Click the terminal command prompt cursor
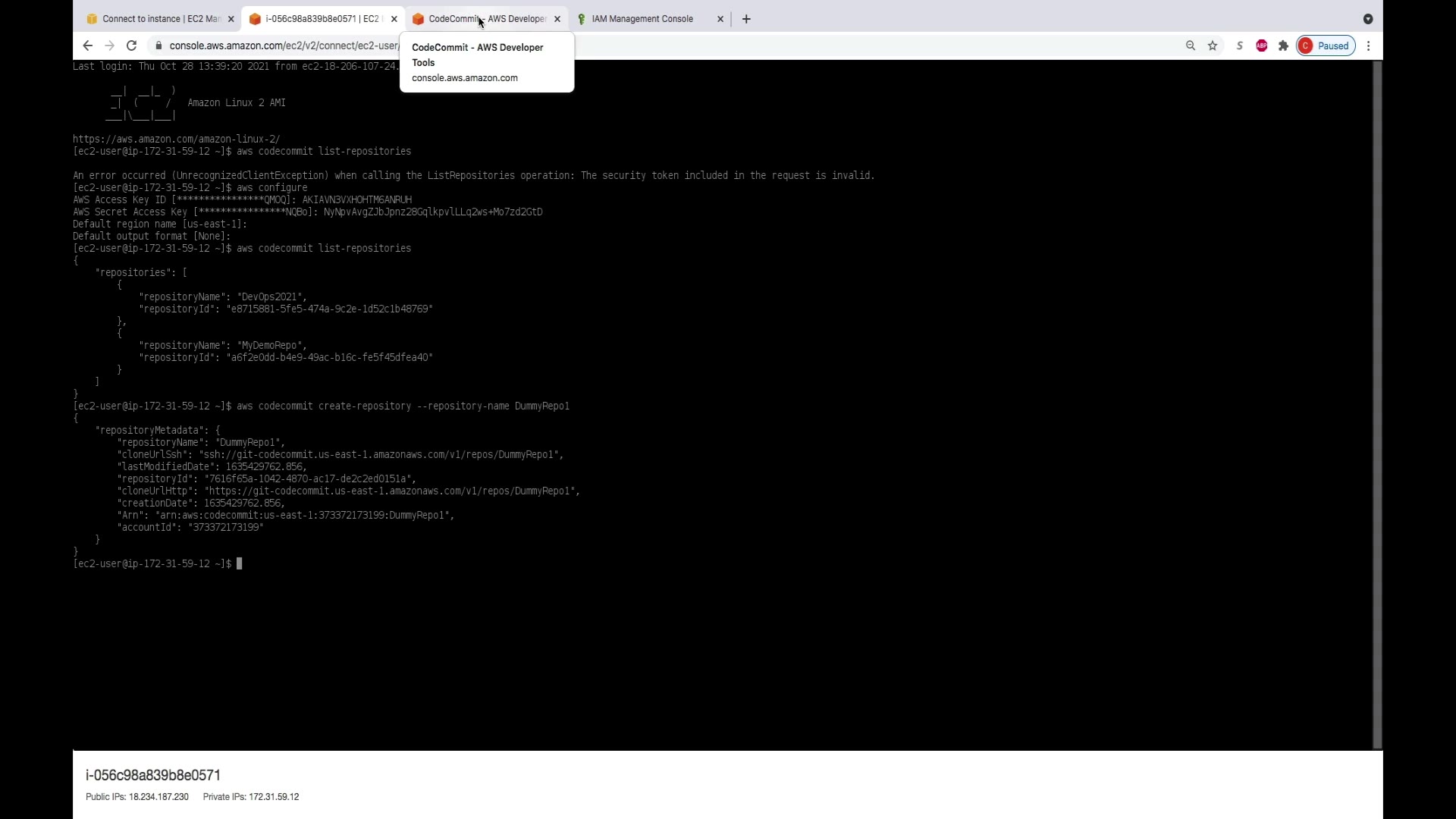This screenshot has width=1456, height=819. click(x=239, y=563)
